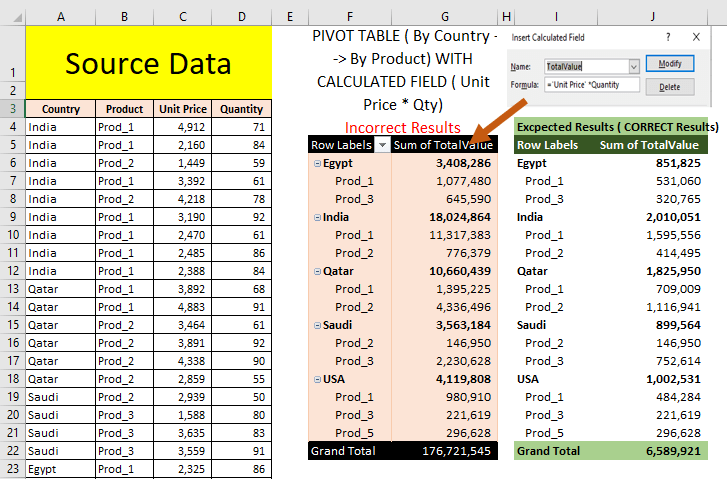The image size is (727, 479).
Task: Click quantity cell 59 in row 6
Action: pos(242,163)
